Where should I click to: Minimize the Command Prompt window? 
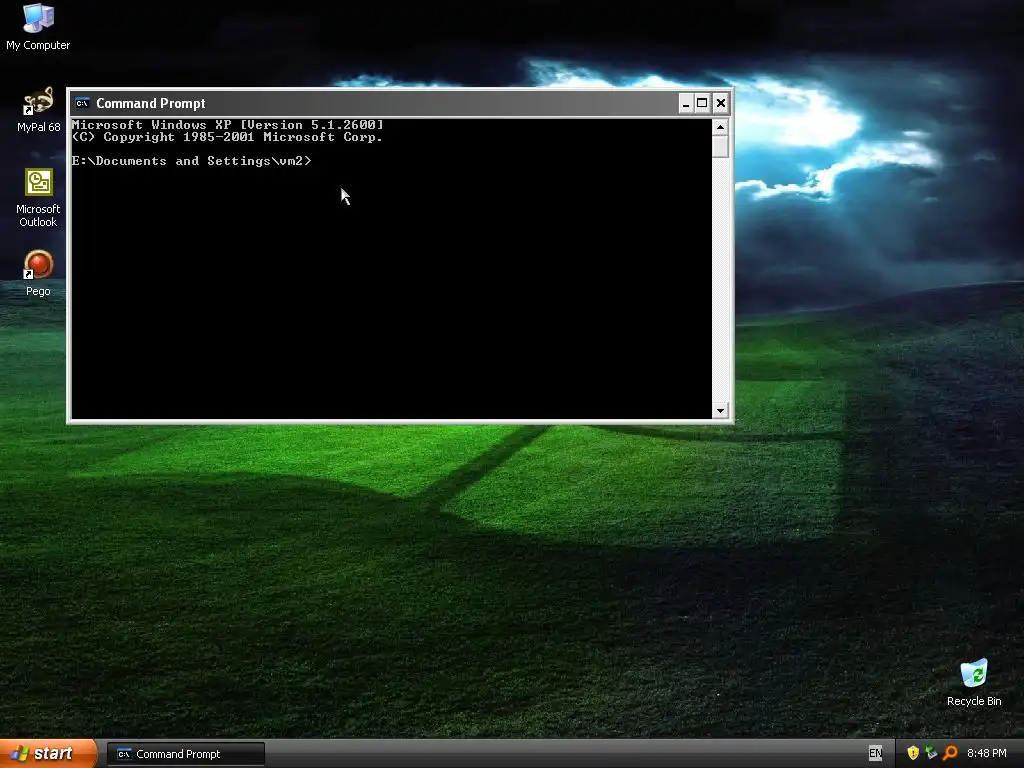click(686, 103)
